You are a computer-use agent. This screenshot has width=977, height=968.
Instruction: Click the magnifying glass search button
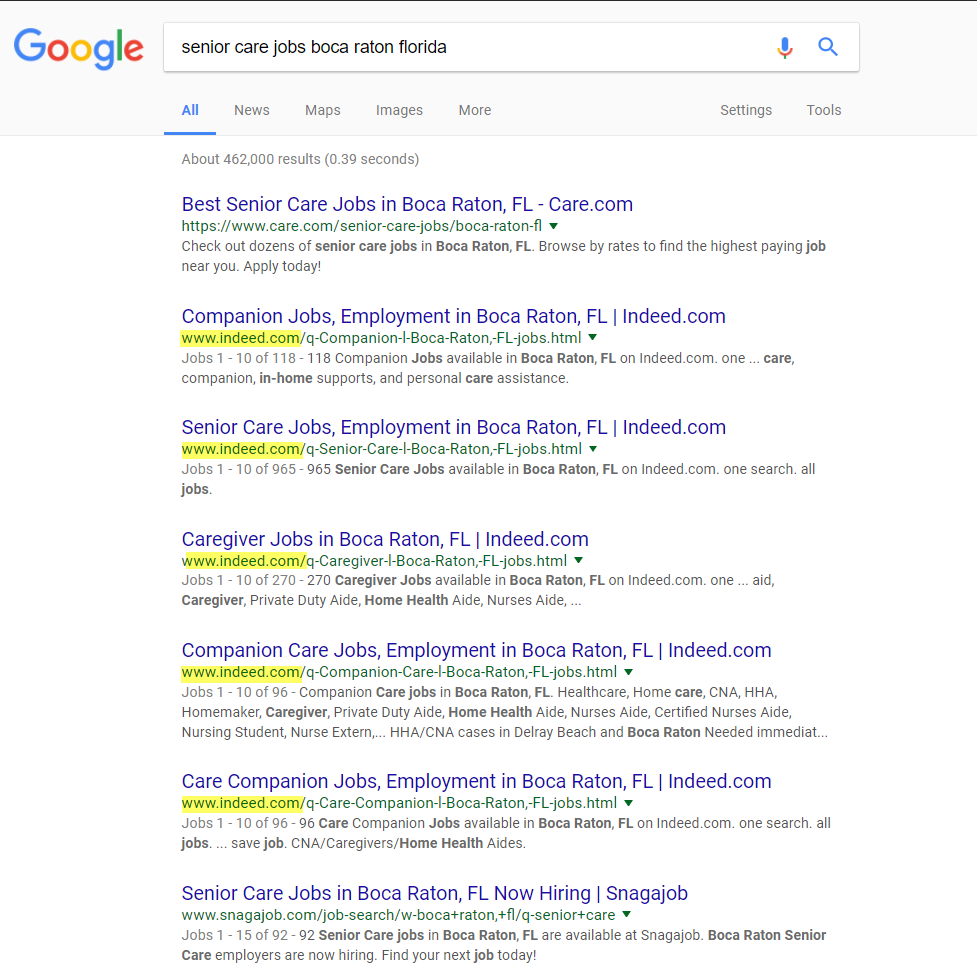pos(827,47)
